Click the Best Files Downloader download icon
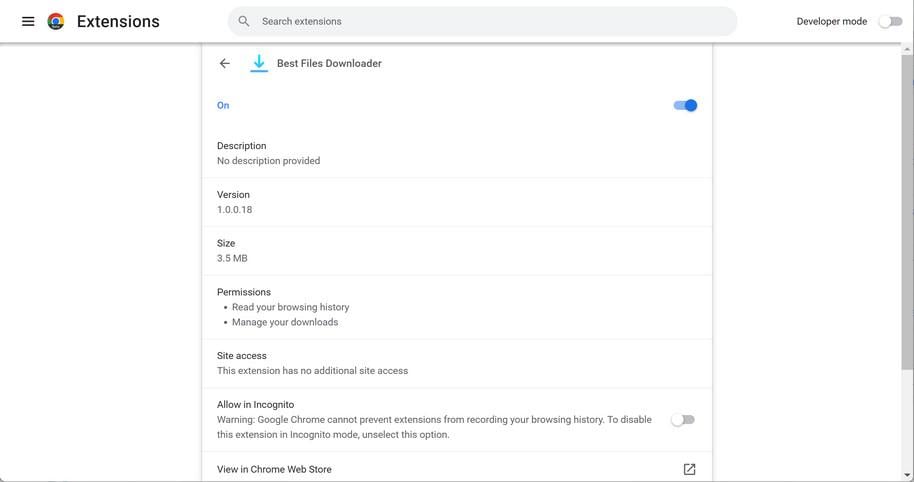 pyautogui.click(x=259, y=63)
